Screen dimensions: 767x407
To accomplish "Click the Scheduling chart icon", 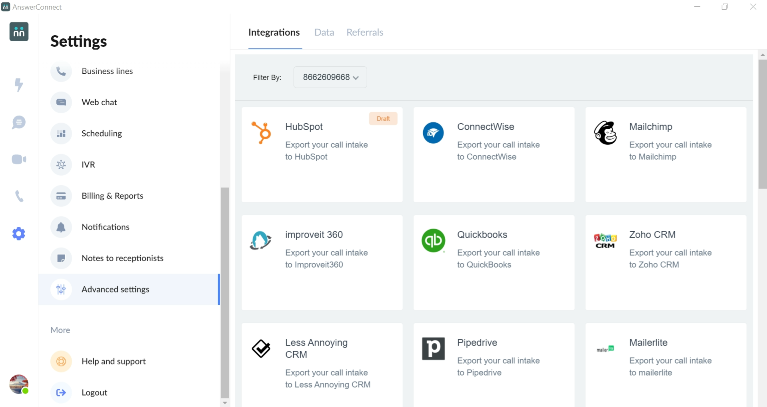I will click(61, 134).
